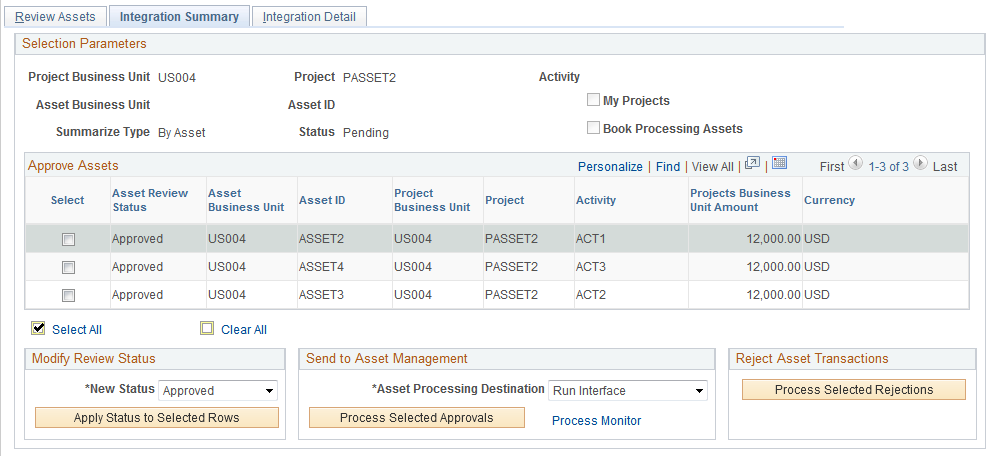Expand the Asset Processing Destination dropdown

[628, 390]
